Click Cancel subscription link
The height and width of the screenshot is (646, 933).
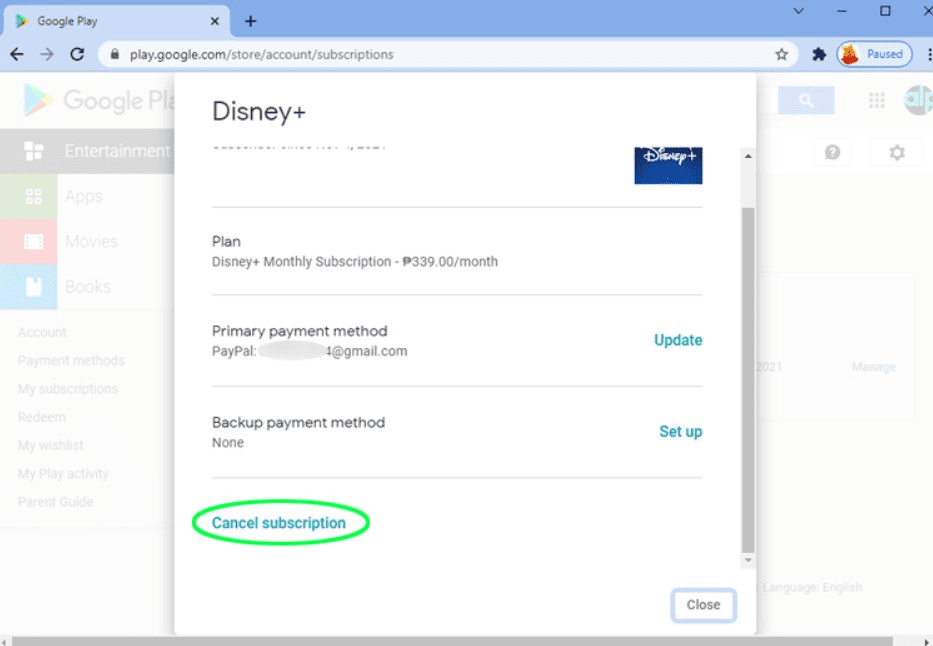click(279, 523)
